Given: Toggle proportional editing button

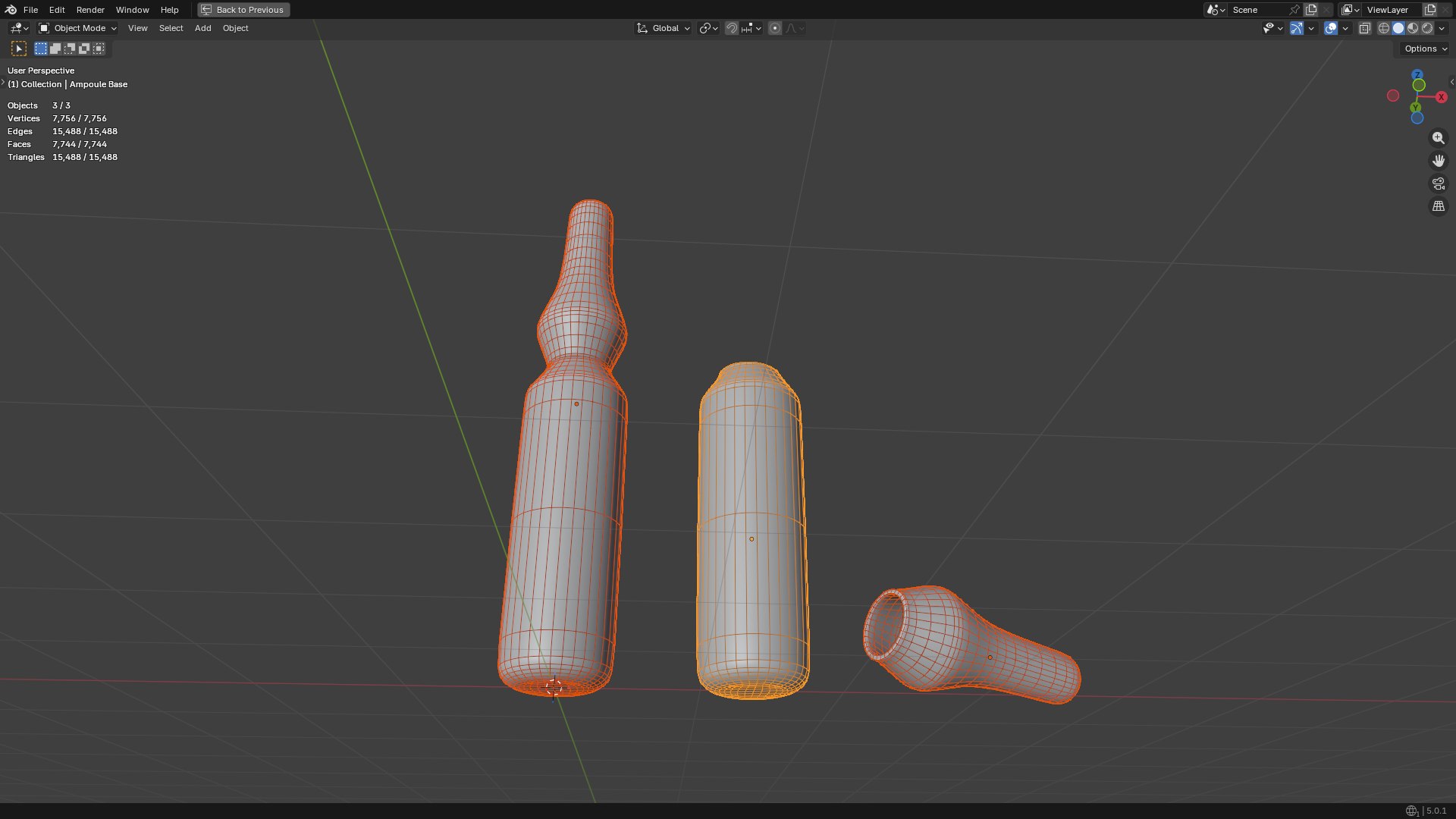Looking at the screenshot, I should click(x=774, y=28).
